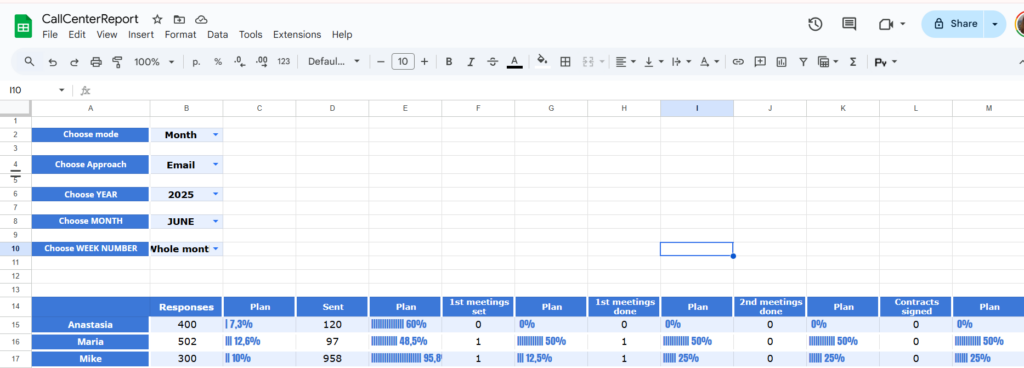The width and height of the screenshot is (1024, 368).
Task: Increase font size with plus button
Action: pos(424,62)
